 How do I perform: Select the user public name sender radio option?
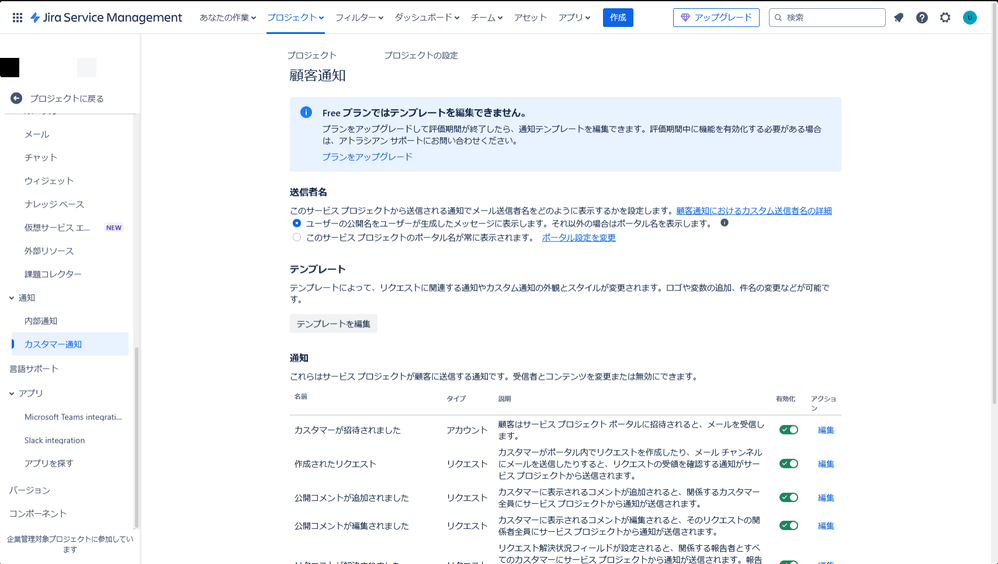click(297, 223)
